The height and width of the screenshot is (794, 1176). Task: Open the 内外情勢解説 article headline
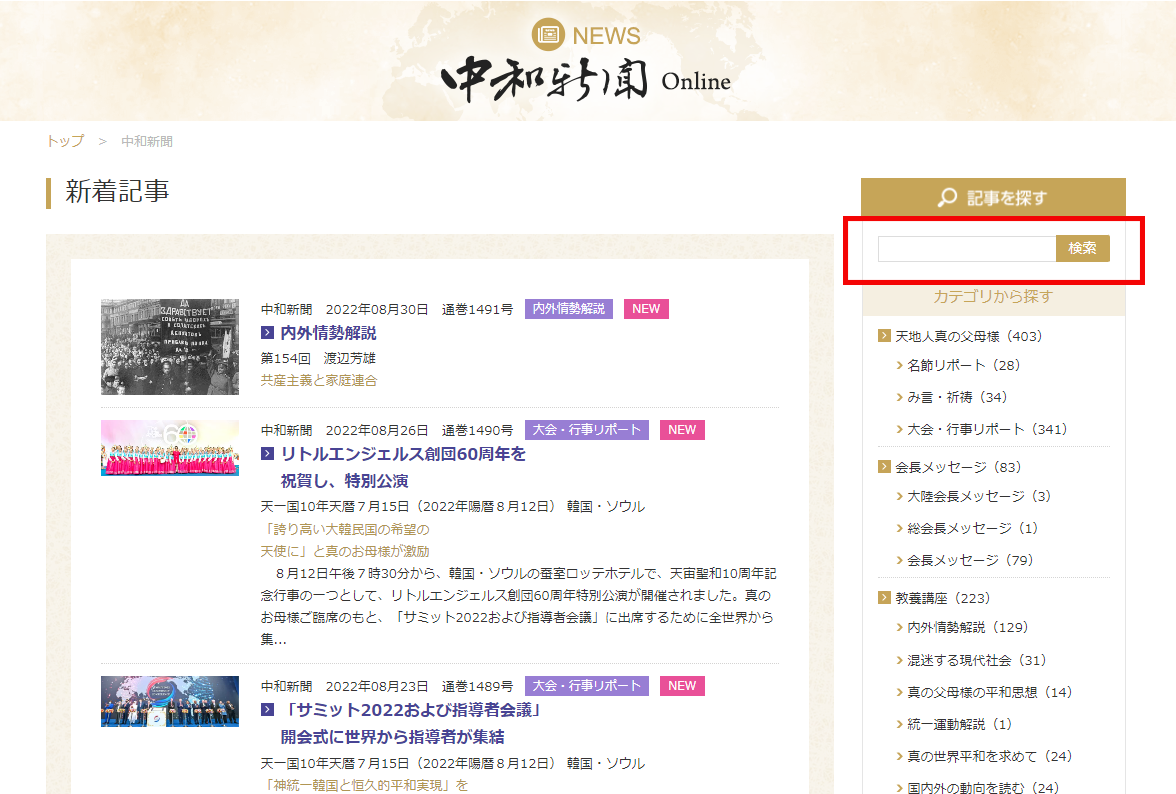click(328, 332)
